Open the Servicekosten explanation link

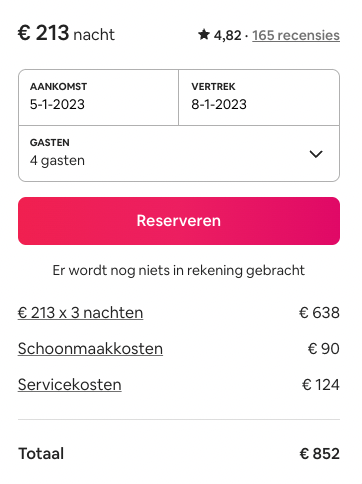point(70,385)
